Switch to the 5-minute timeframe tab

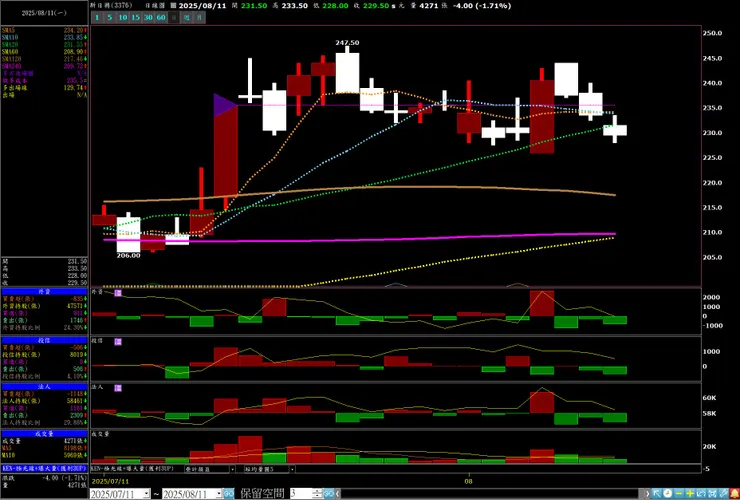click(109, 17)
